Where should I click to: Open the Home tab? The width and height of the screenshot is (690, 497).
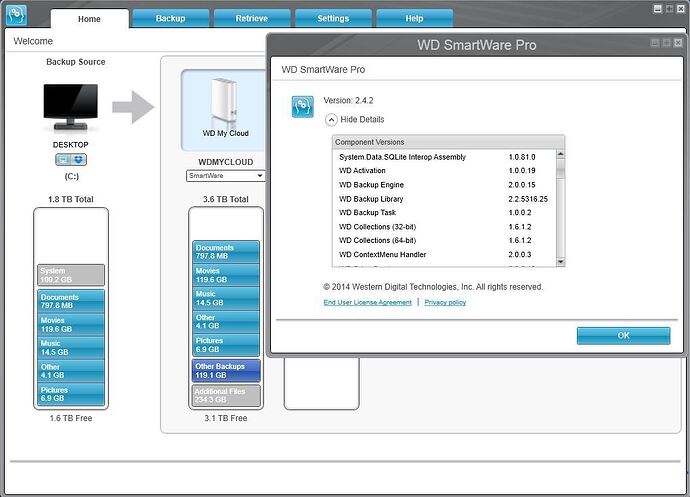point(89,19)
